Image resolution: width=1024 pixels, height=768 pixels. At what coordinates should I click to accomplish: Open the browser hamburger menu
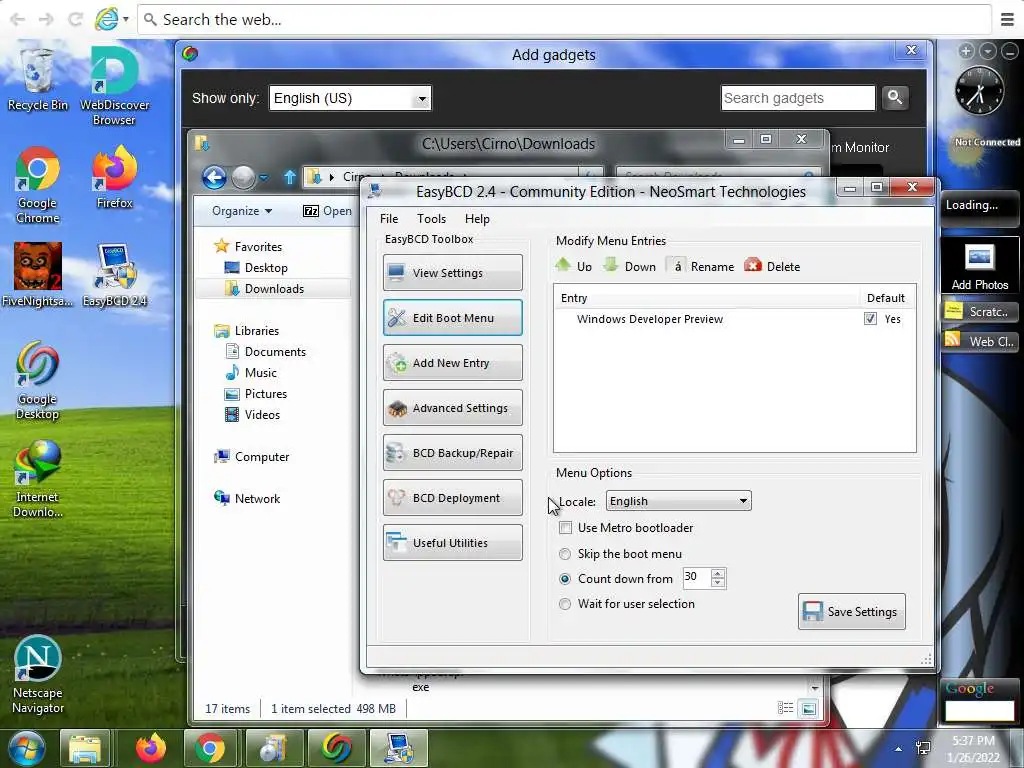pyautogui.click(x=1008, y=20)
